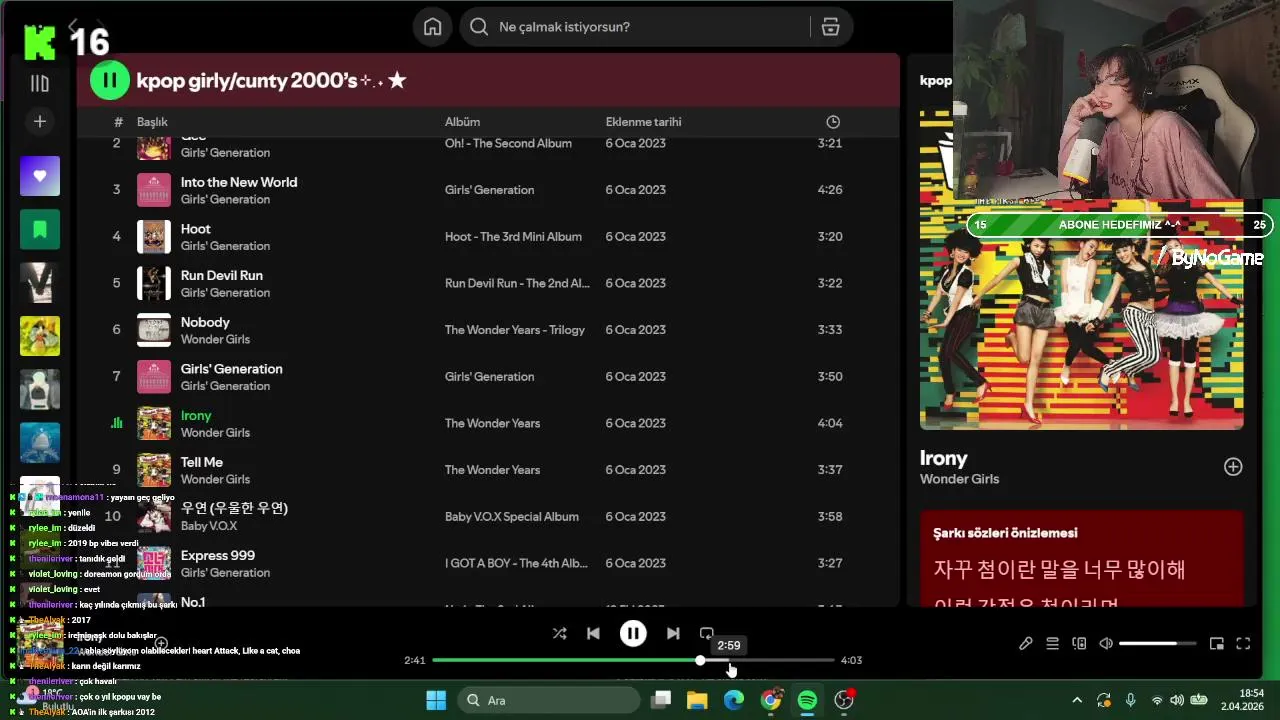Image resolution: width=1280 pixels, height=720 pixels.
Task: Open the Browse icon in search bar
Action: (x=830, y=27)
